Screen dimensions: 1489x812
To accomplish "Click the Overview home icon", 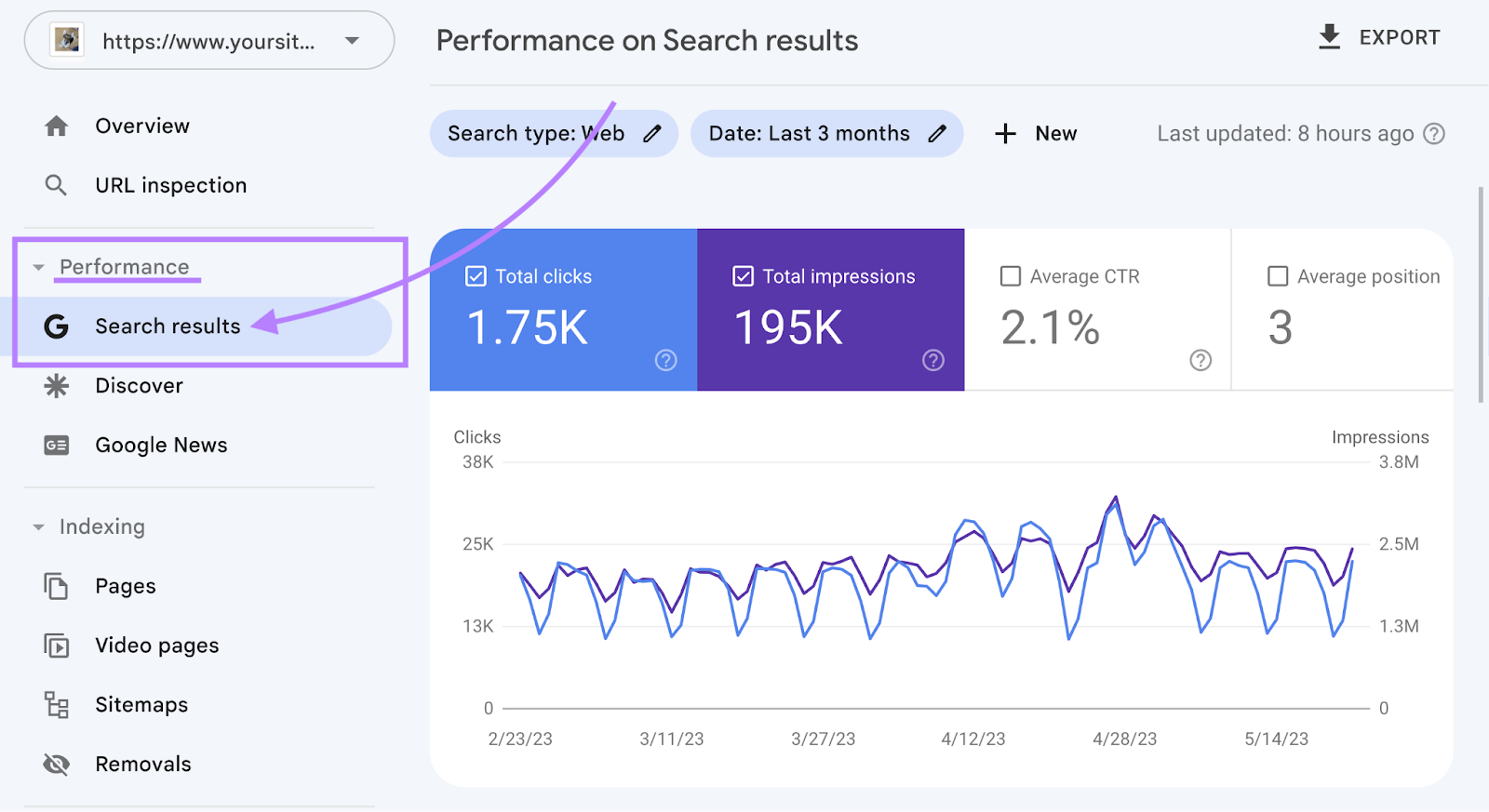I will pyautogui.click(x=57, y=126).
